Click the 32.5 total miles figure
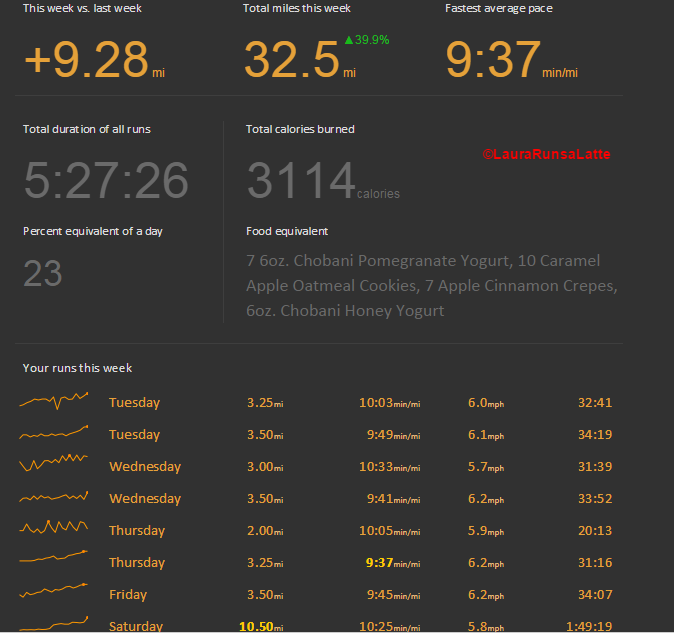 pos(292,60)
